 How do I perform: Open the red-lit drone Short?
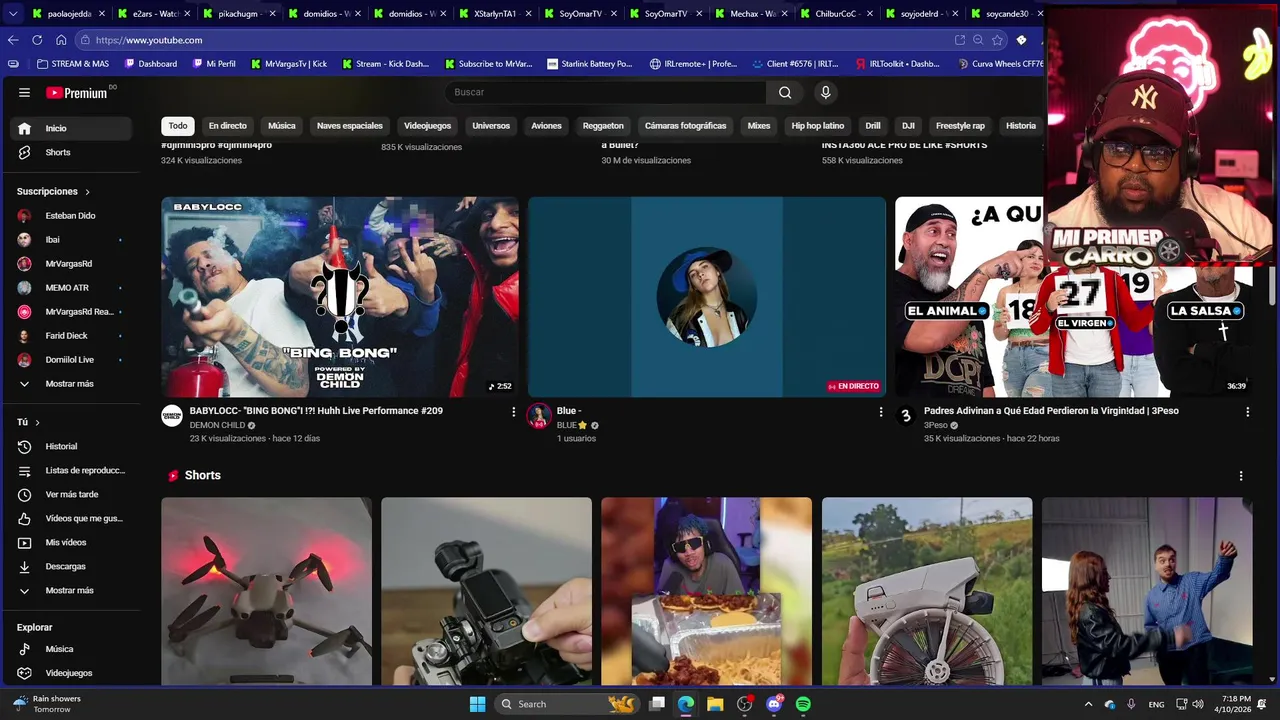[x=266, y=591]
